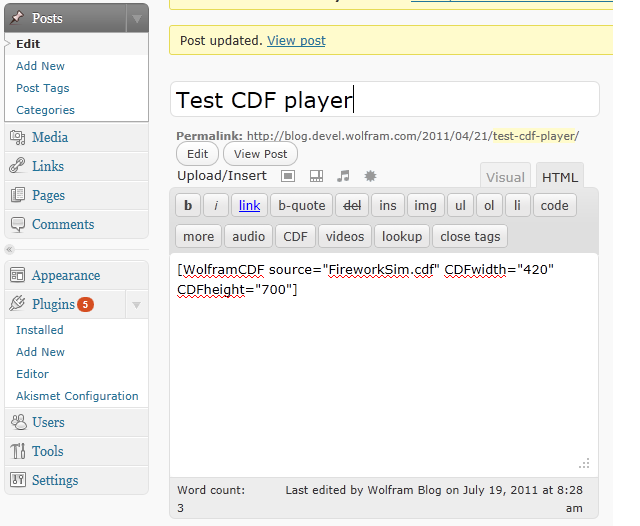The image size is (640, 526).
Task: Open the Users section label
Action: tap(48, 422)
